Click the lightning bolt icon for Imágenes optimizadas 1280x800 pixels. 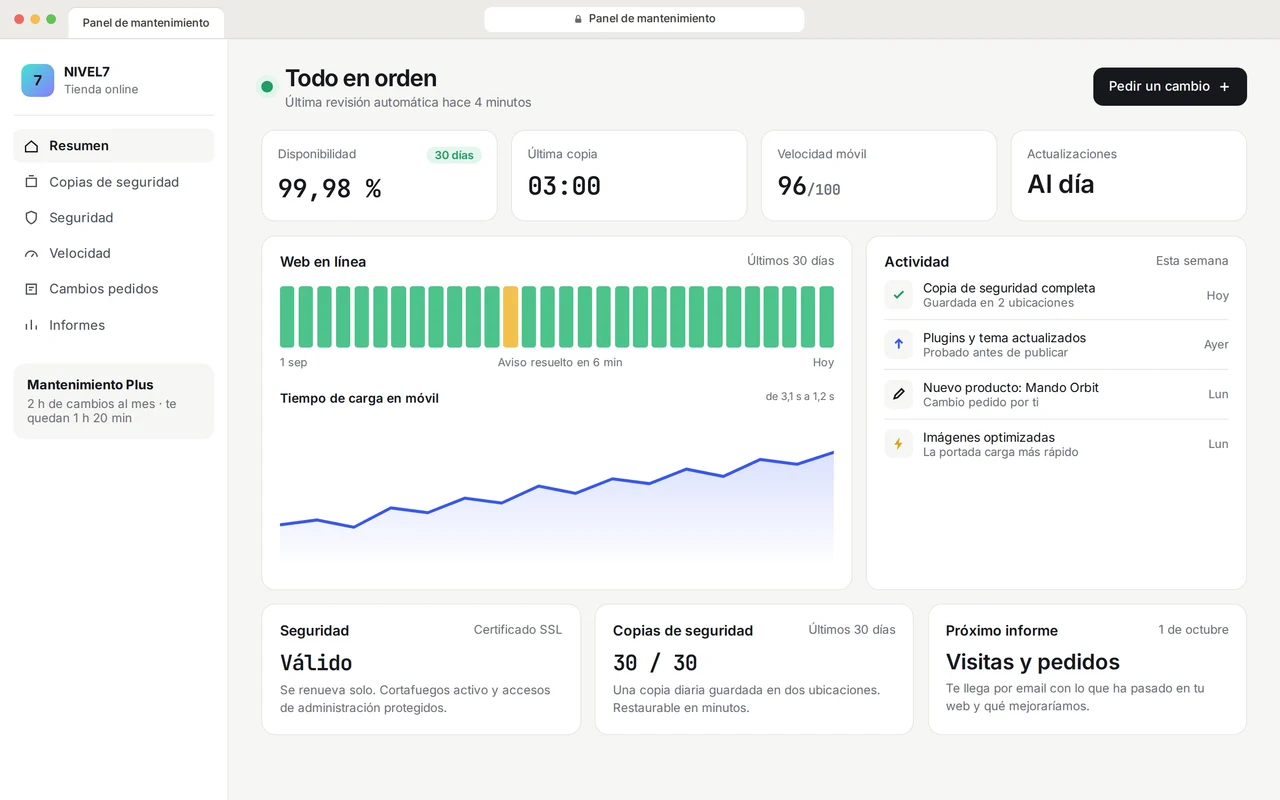point(898,444)
